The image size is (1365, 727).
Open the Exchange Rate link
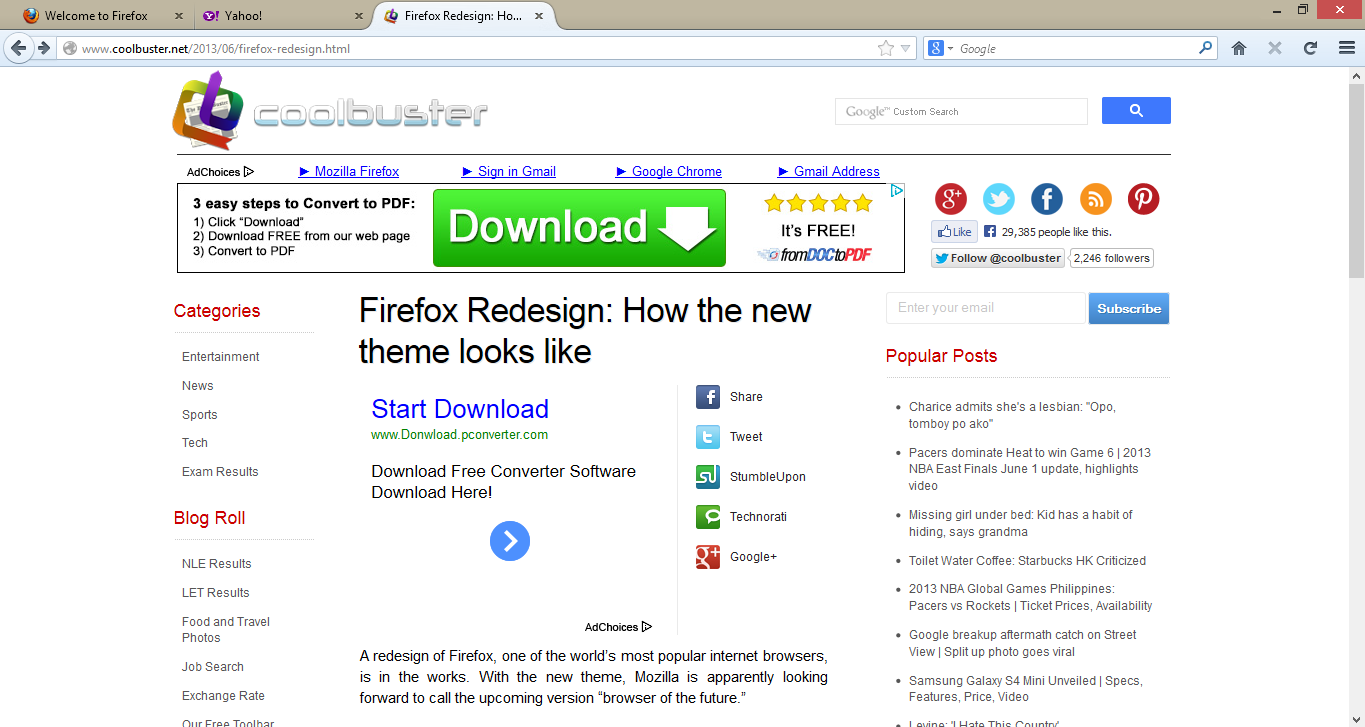pyautogui.click(x=223, y=696)
